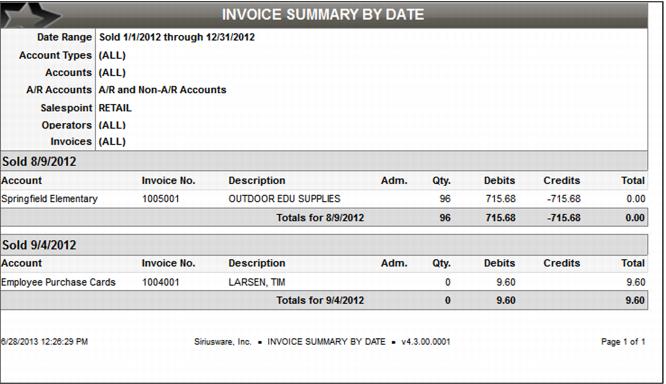The width and height of the screenshot is (666, 384).
Task: Select the report title INVOICE SUMMARY BY DATE
Action: pyautogui.click(x=323, y=14)
